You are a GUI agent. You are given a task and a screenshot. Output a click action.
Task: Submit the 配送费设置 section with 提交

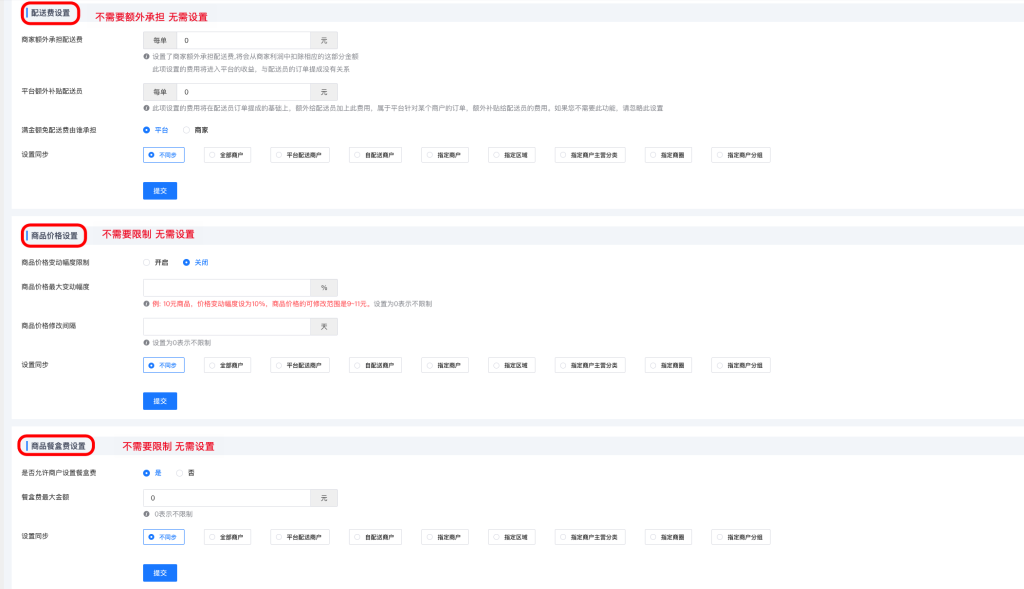point(160,190)
